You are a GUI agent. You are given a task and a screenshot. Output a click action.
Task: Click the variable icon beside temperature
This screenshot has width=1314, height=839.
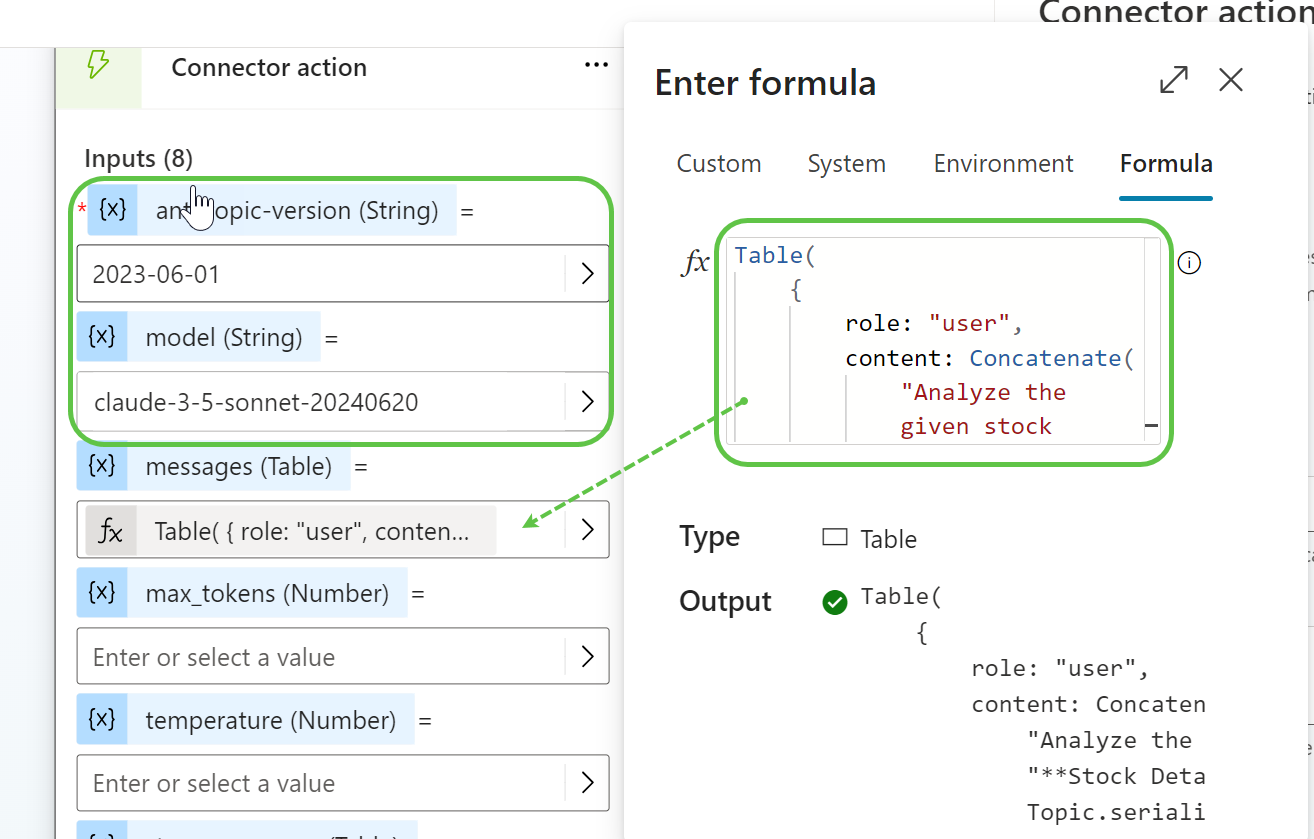point(102,720)
